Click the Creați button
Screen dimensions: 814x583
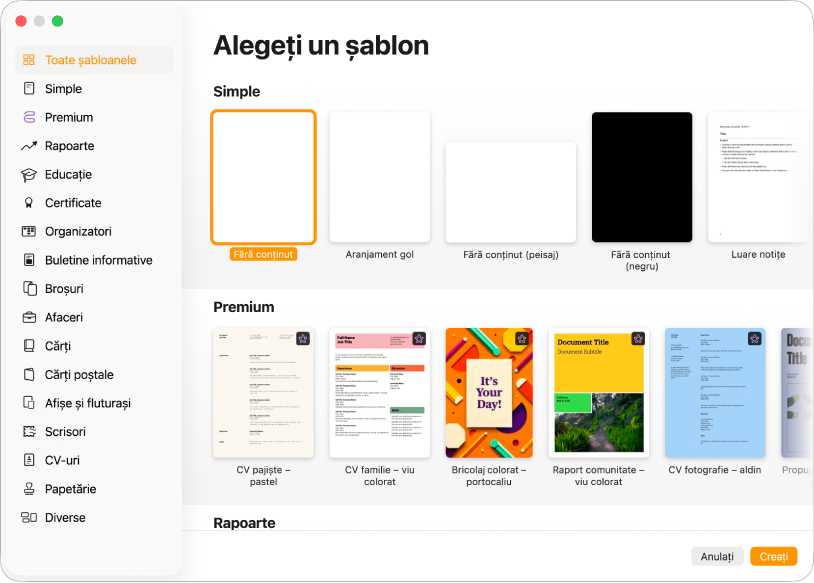coord(774,557)
